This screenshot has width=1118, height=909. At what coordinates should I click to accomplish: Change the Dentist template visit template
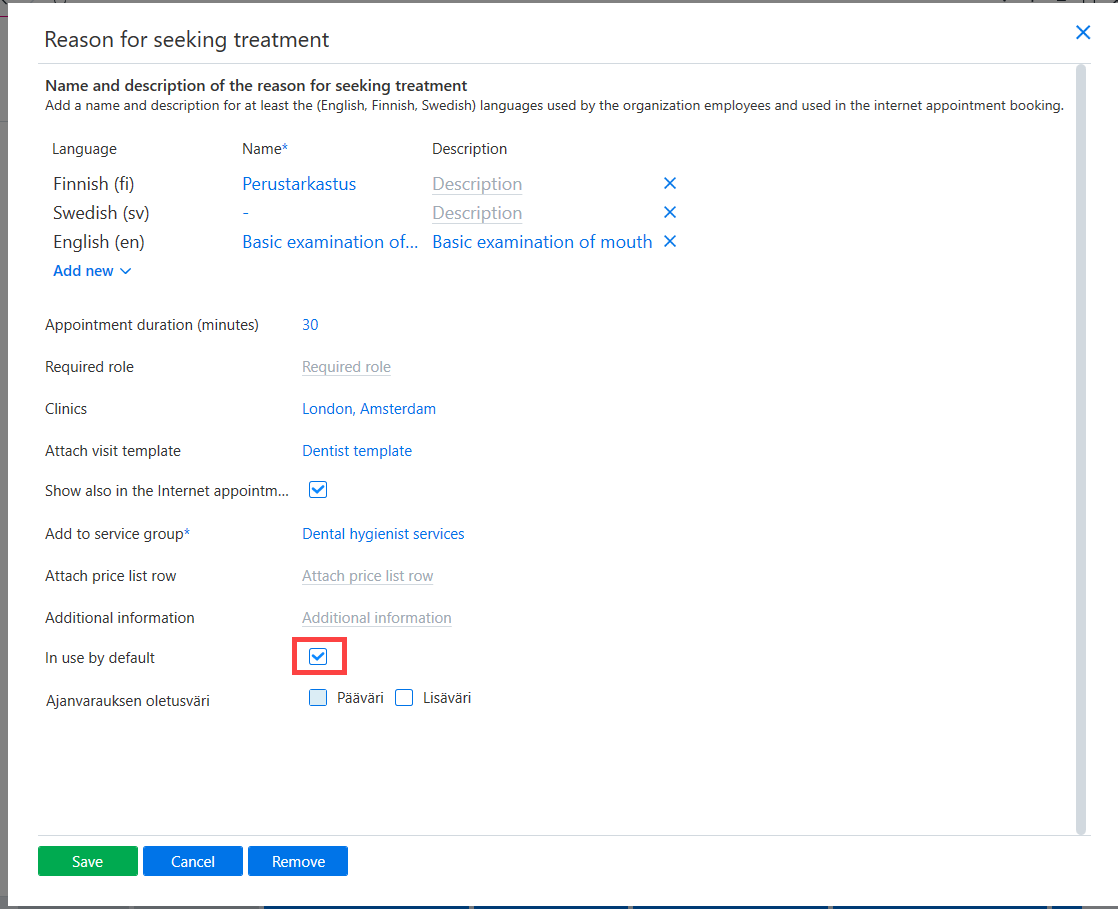[357, 451]
